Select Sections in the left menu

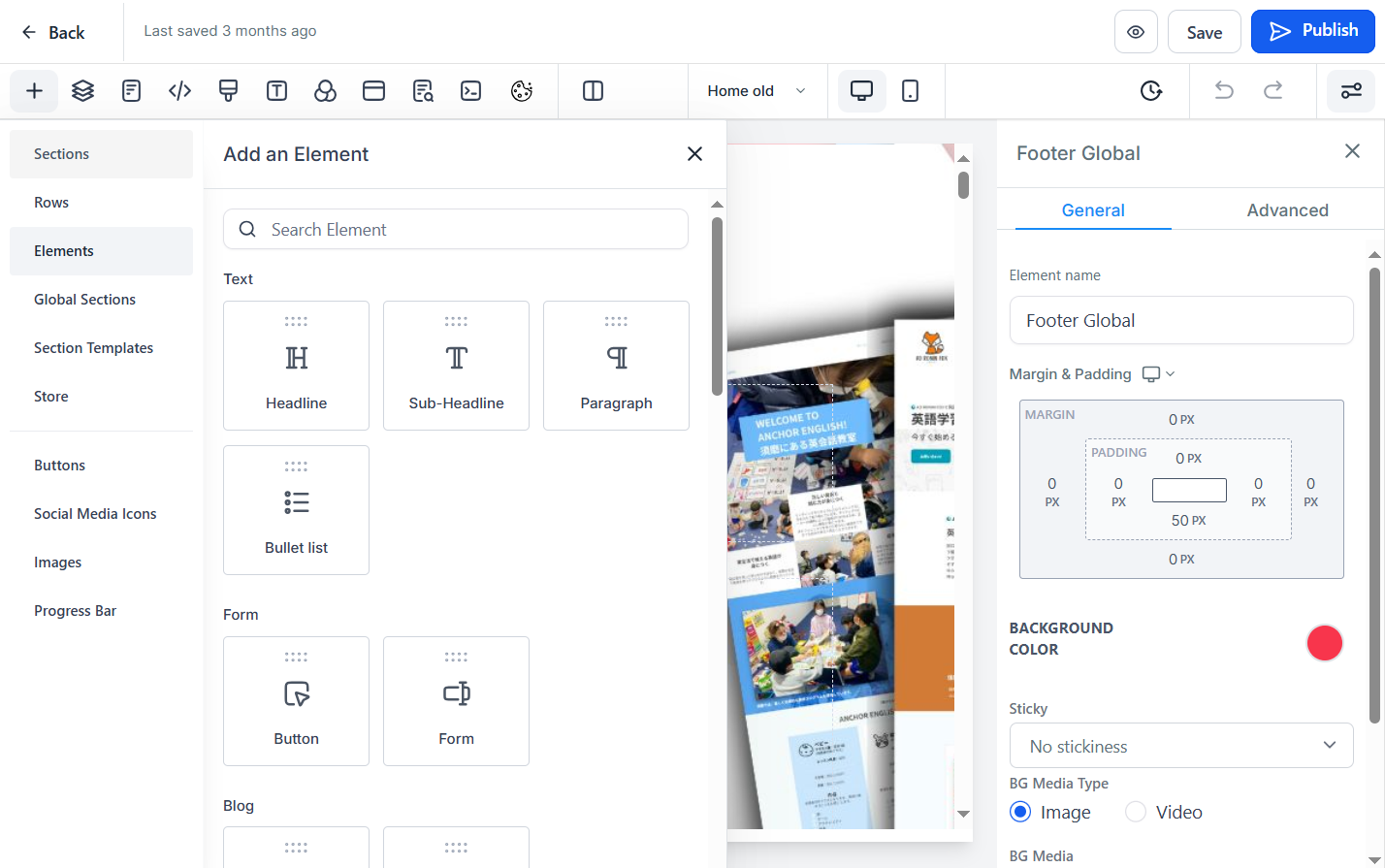pos(101,154)
